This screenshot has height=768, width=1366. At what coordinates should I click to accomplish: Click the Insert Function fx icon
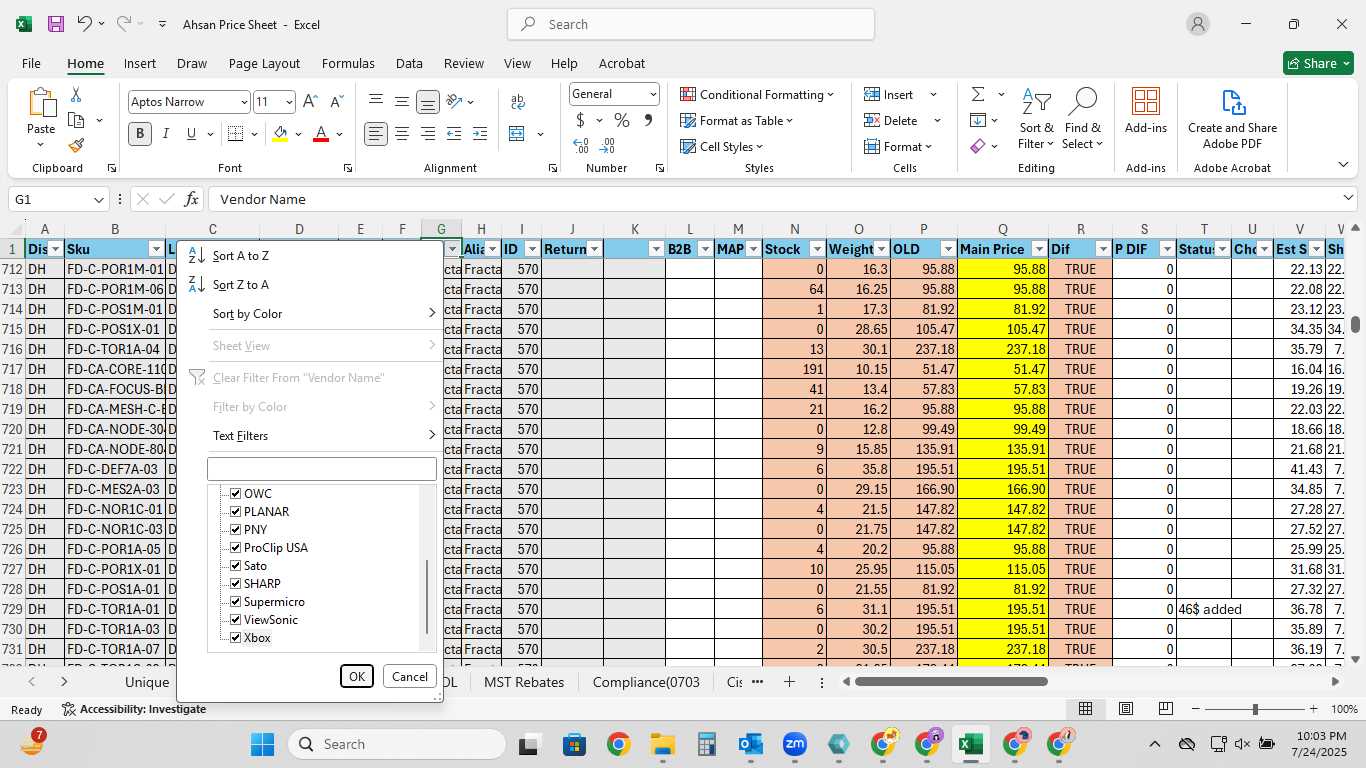tap(191, 199)
